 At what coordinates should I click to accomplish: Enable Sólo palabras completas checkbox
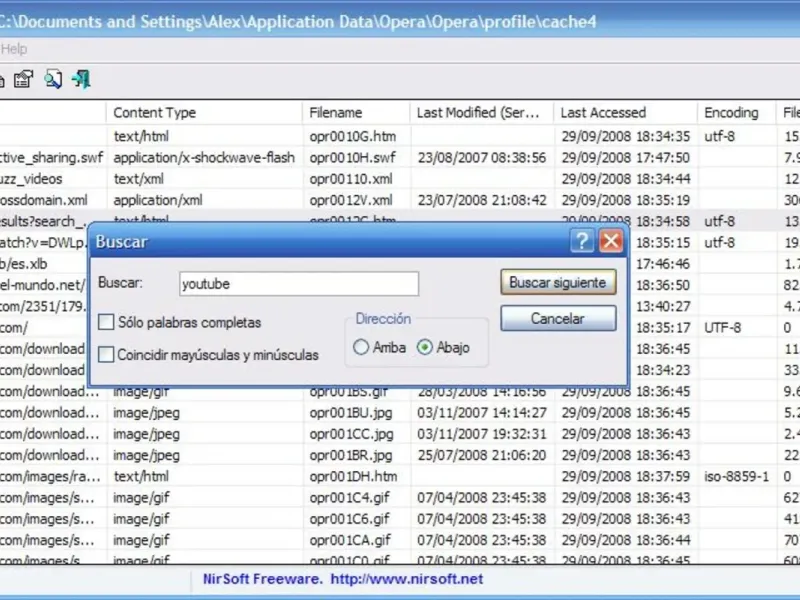pos(106,322)
